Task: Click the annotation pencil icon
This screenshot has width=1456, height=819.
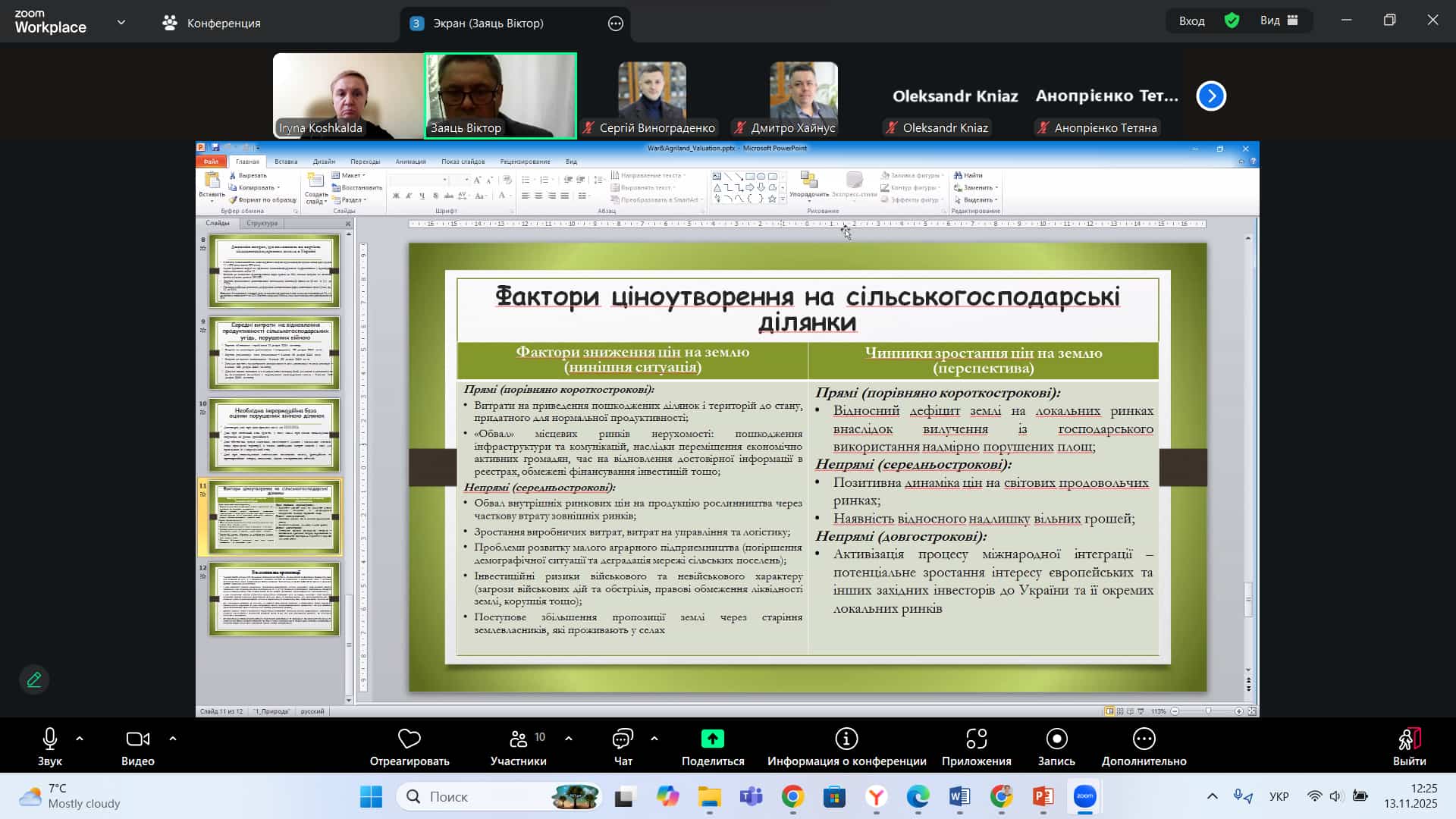Action: (34, 679)
